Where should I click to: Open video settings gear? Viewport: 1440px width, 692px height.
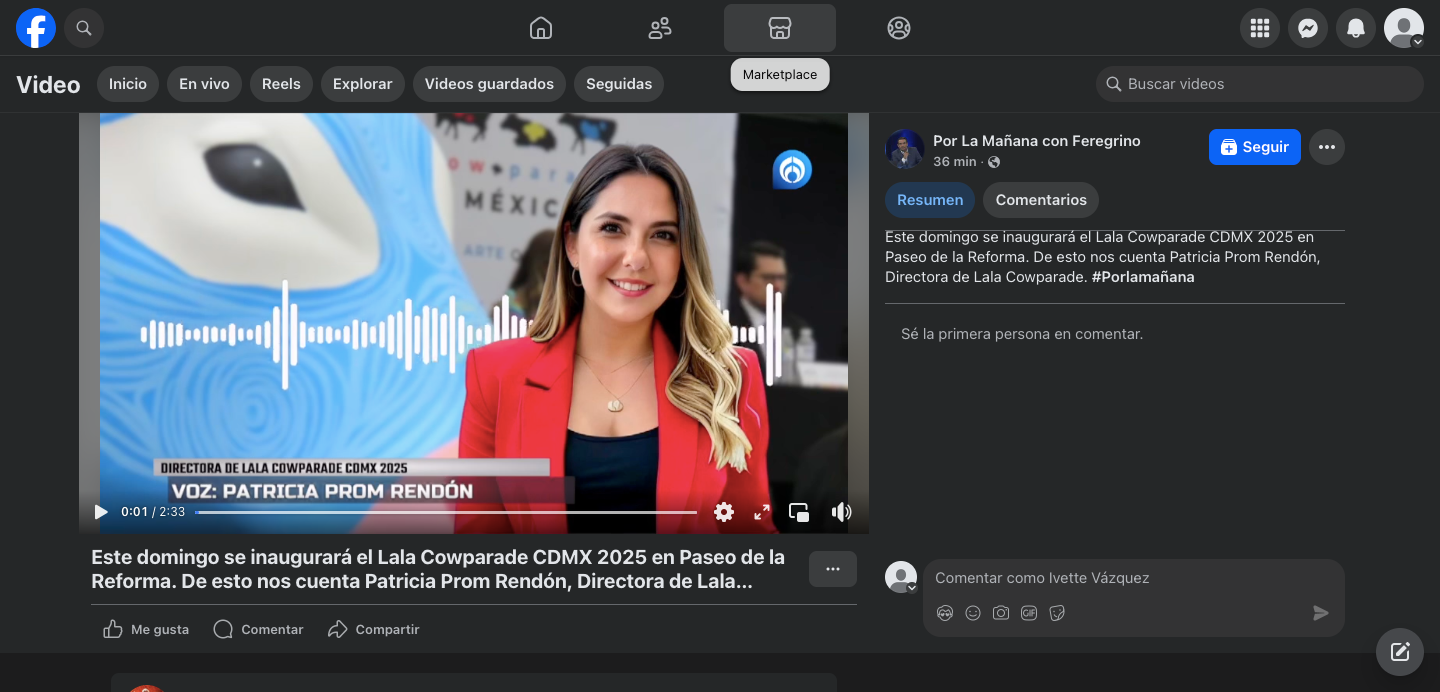[724, 512]
